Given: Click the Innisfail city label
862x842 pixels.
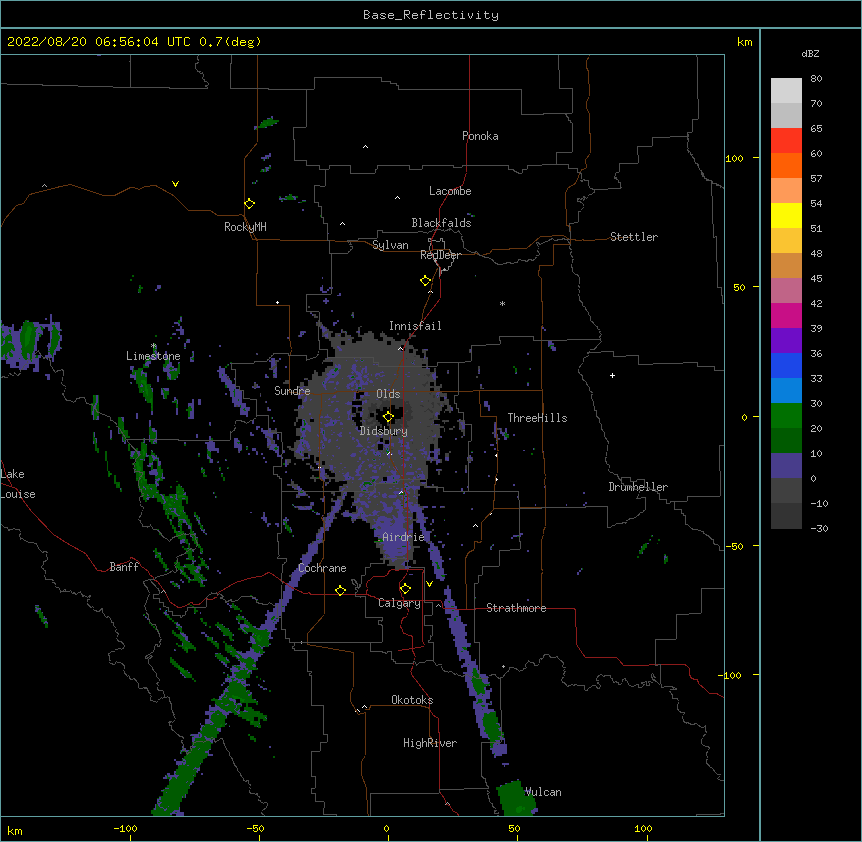Looking at the screenshot, I should [415, 326].
